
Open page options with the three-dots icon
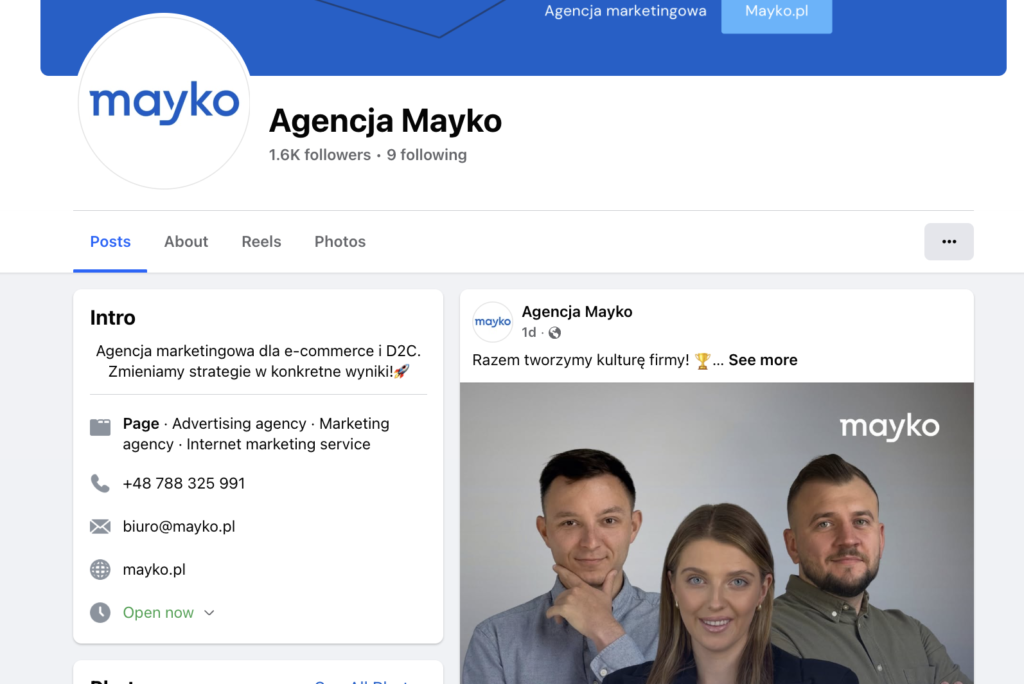point(948,241)
